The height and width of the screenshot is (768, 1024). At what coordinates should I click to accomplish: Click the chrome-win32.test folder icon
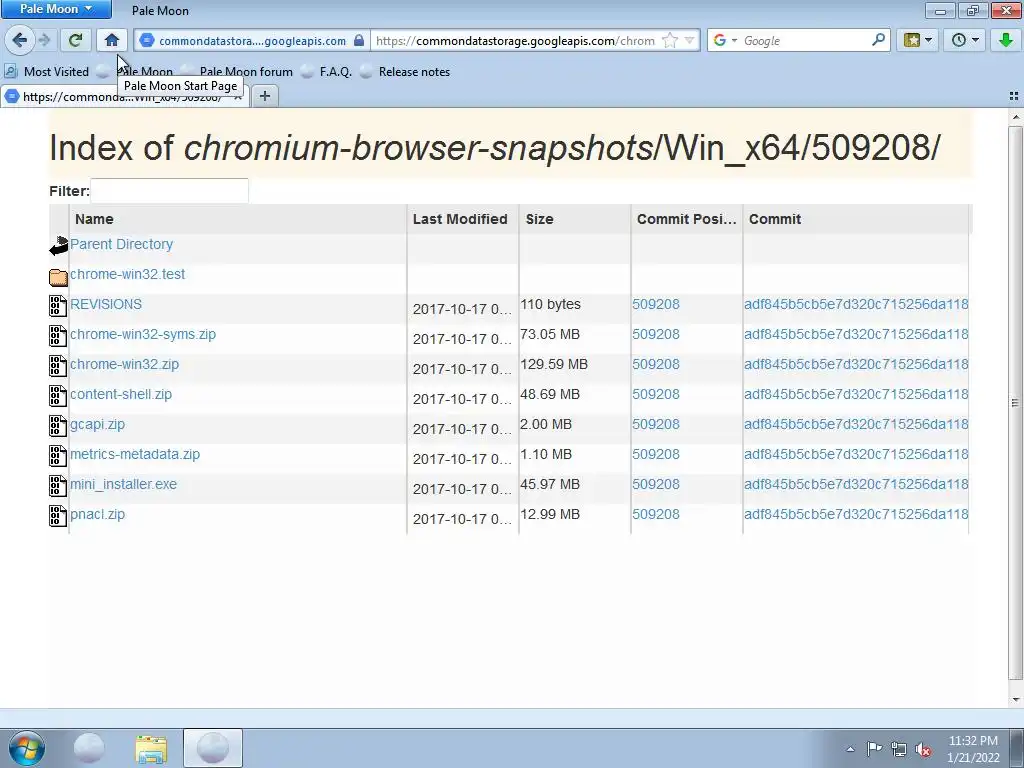click(58, 277)
